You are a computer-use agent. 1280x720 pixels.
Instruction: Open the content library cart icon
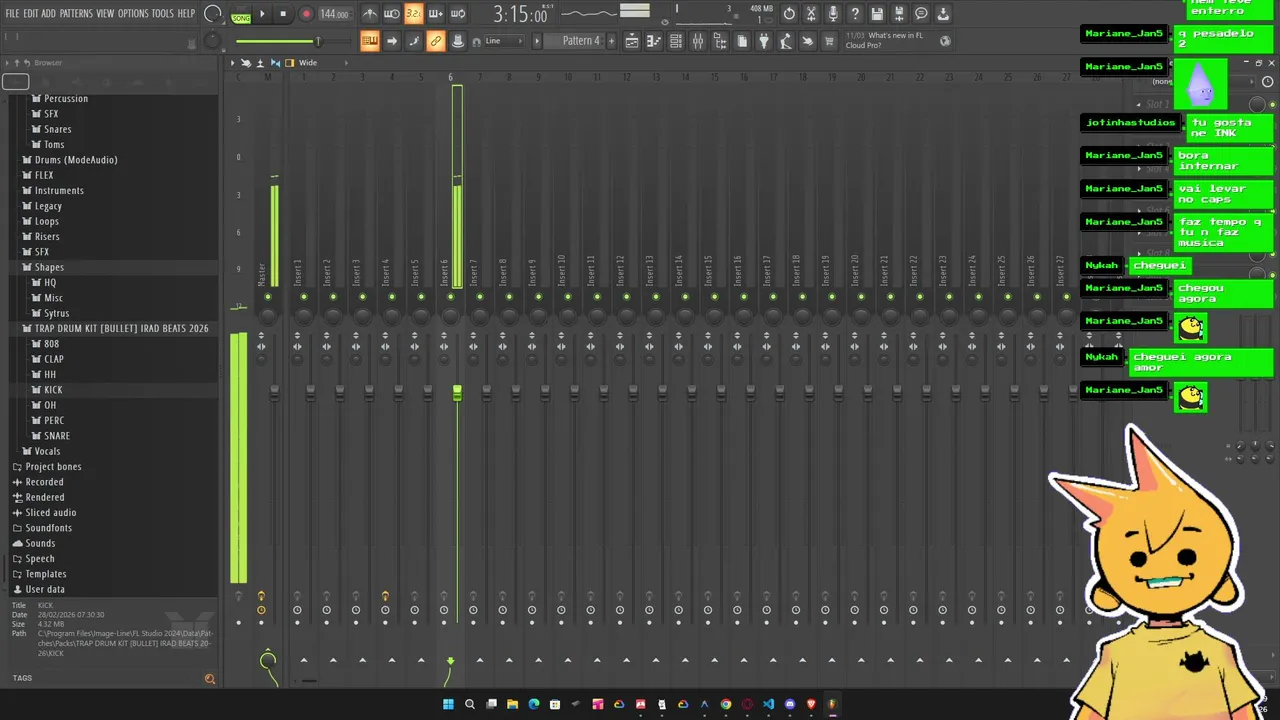(829, 41)
